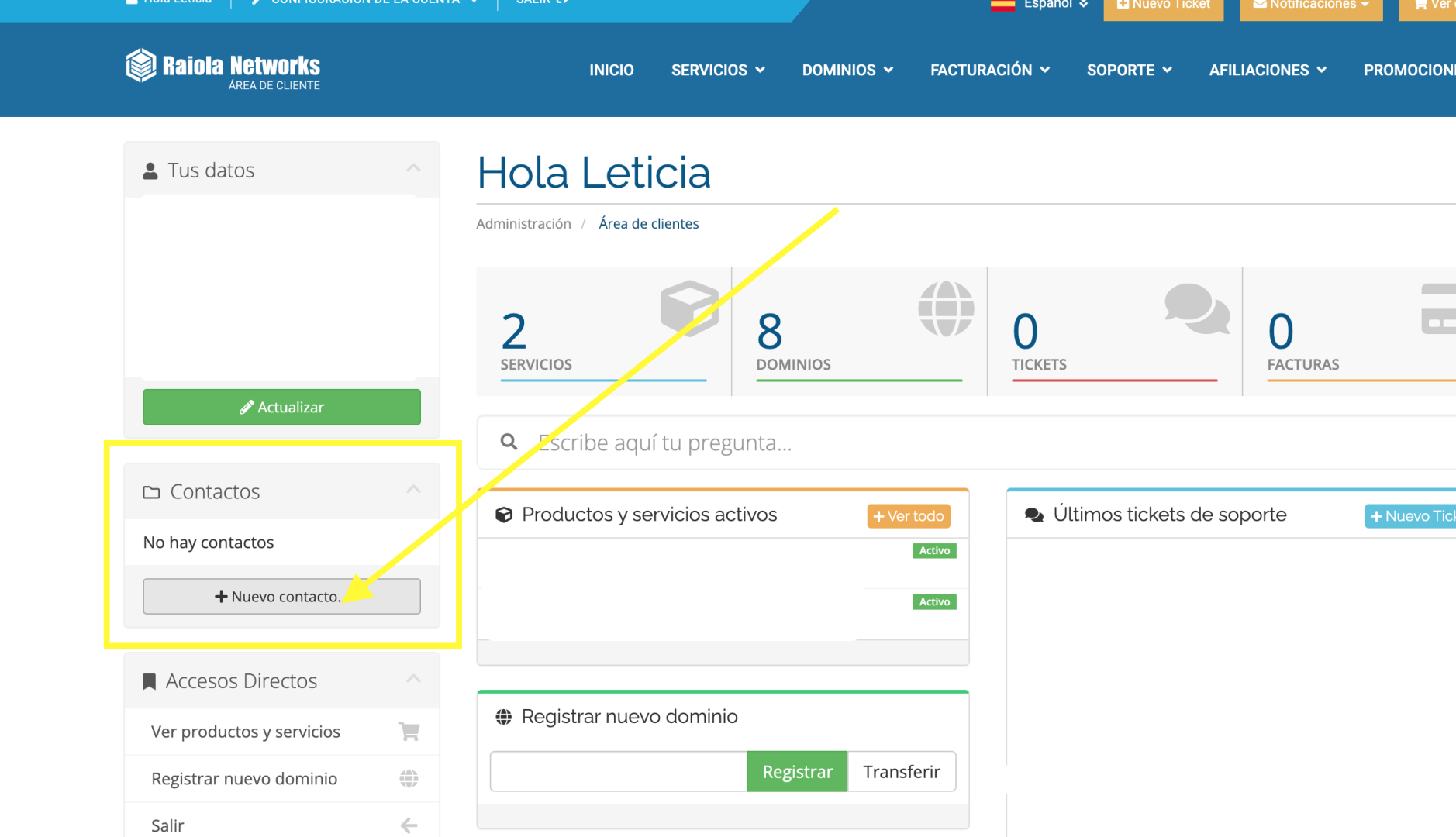Click the Área de clientes breadcrumb link

[648, 223]
